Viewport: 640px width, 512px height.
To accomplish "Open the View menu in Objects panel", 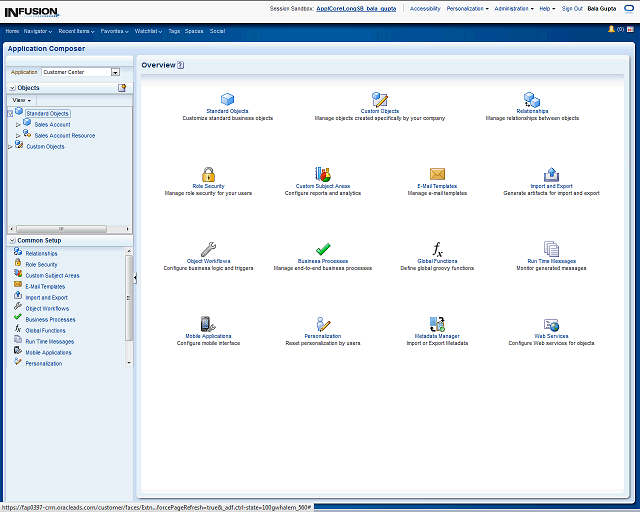I will pos(21,100).
